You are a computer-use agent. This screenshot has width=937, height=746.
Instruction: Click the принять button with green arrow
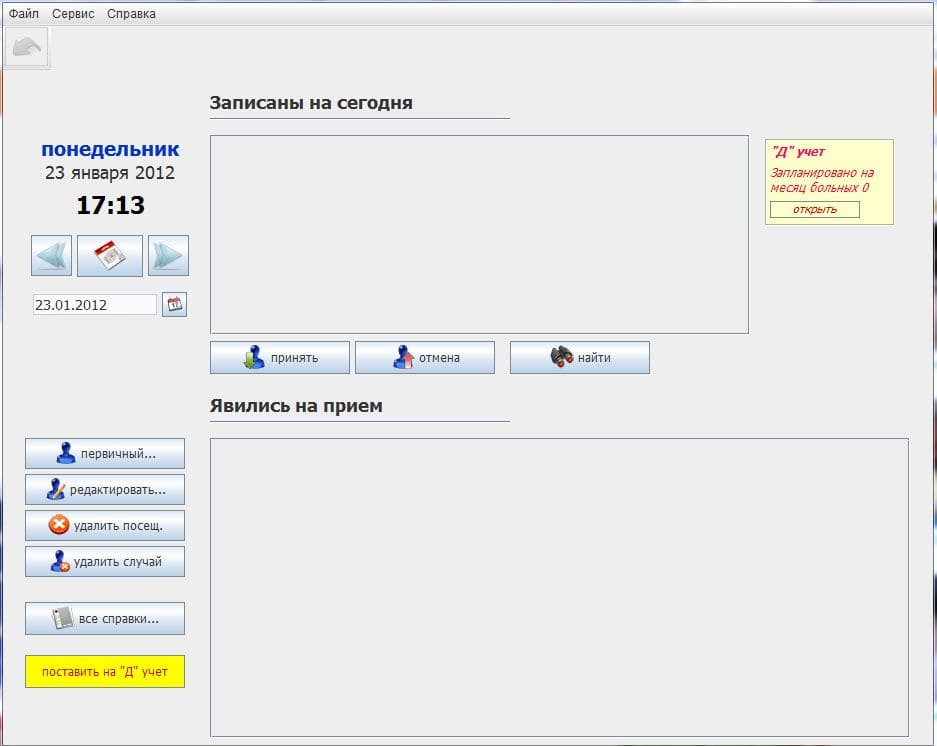280,357
